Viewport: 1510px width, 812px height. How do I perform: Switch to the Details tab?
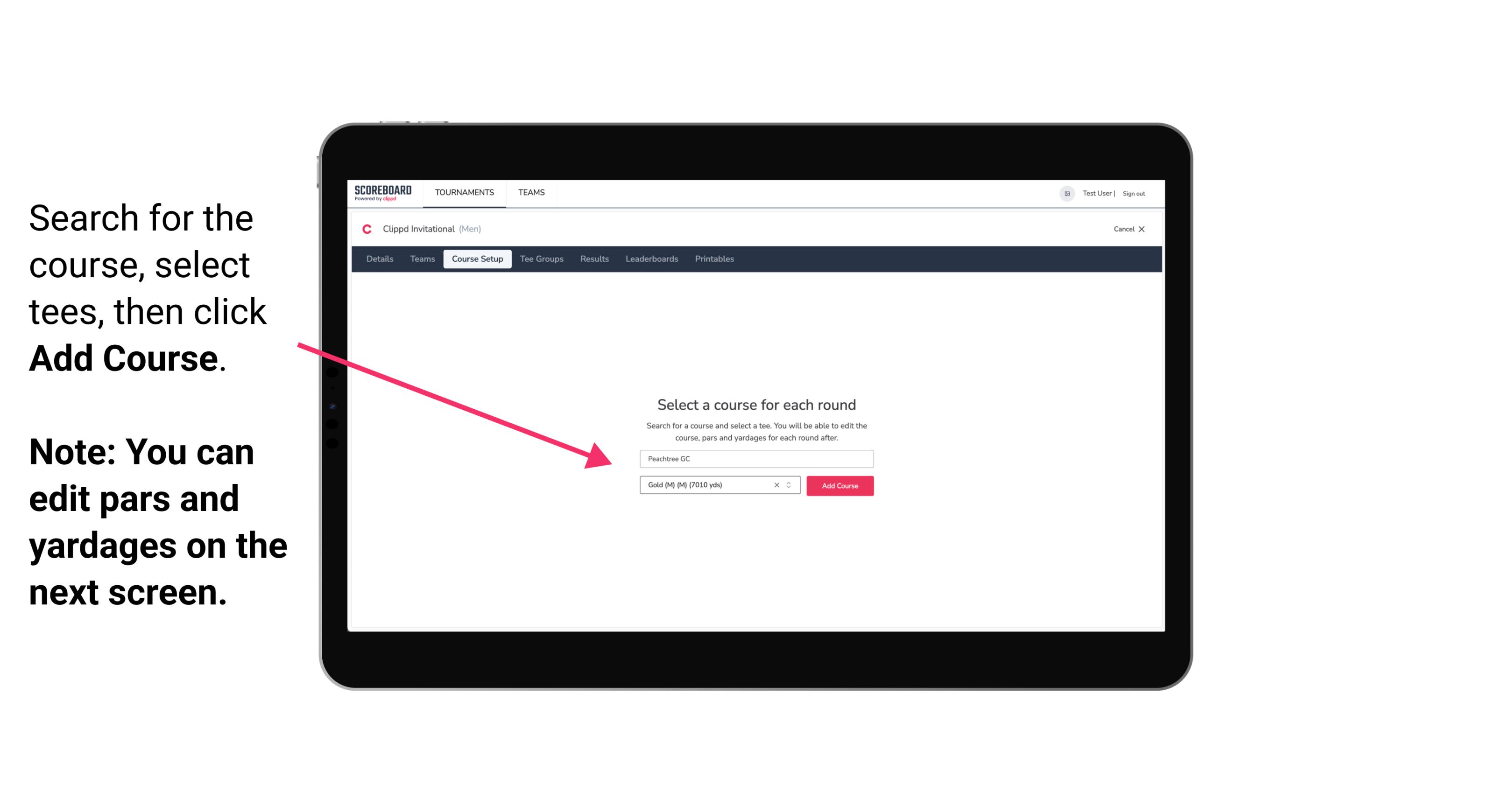[378, 259]
